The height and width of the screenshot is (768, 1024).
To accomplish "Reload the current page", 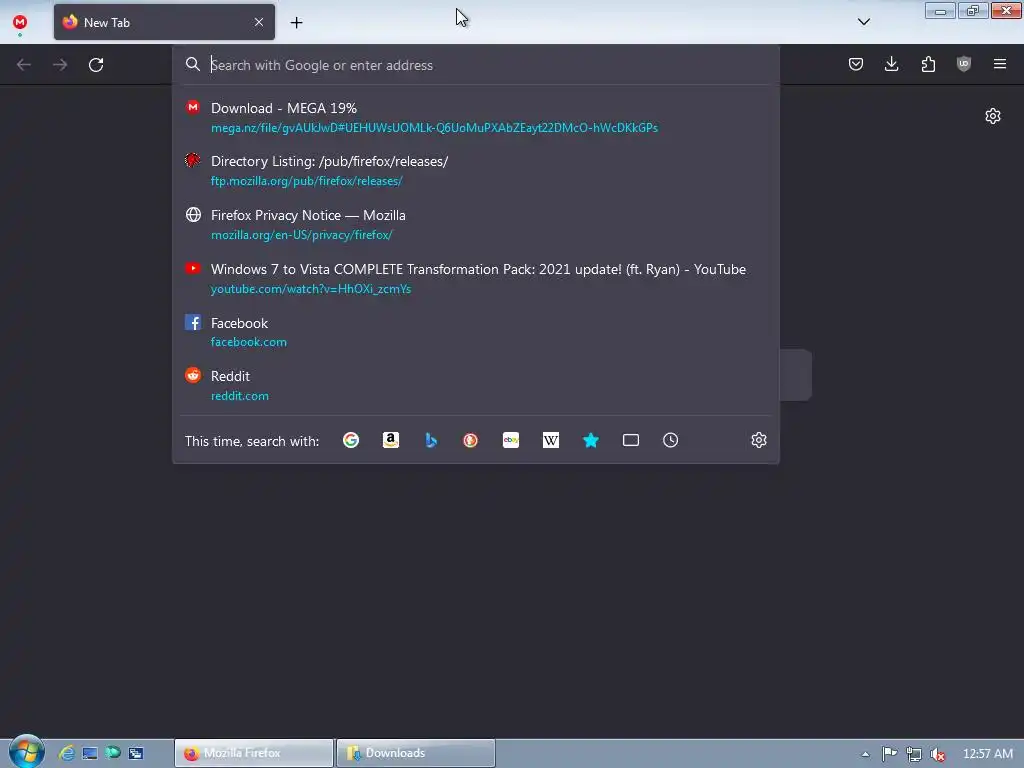I will [96, 65].
